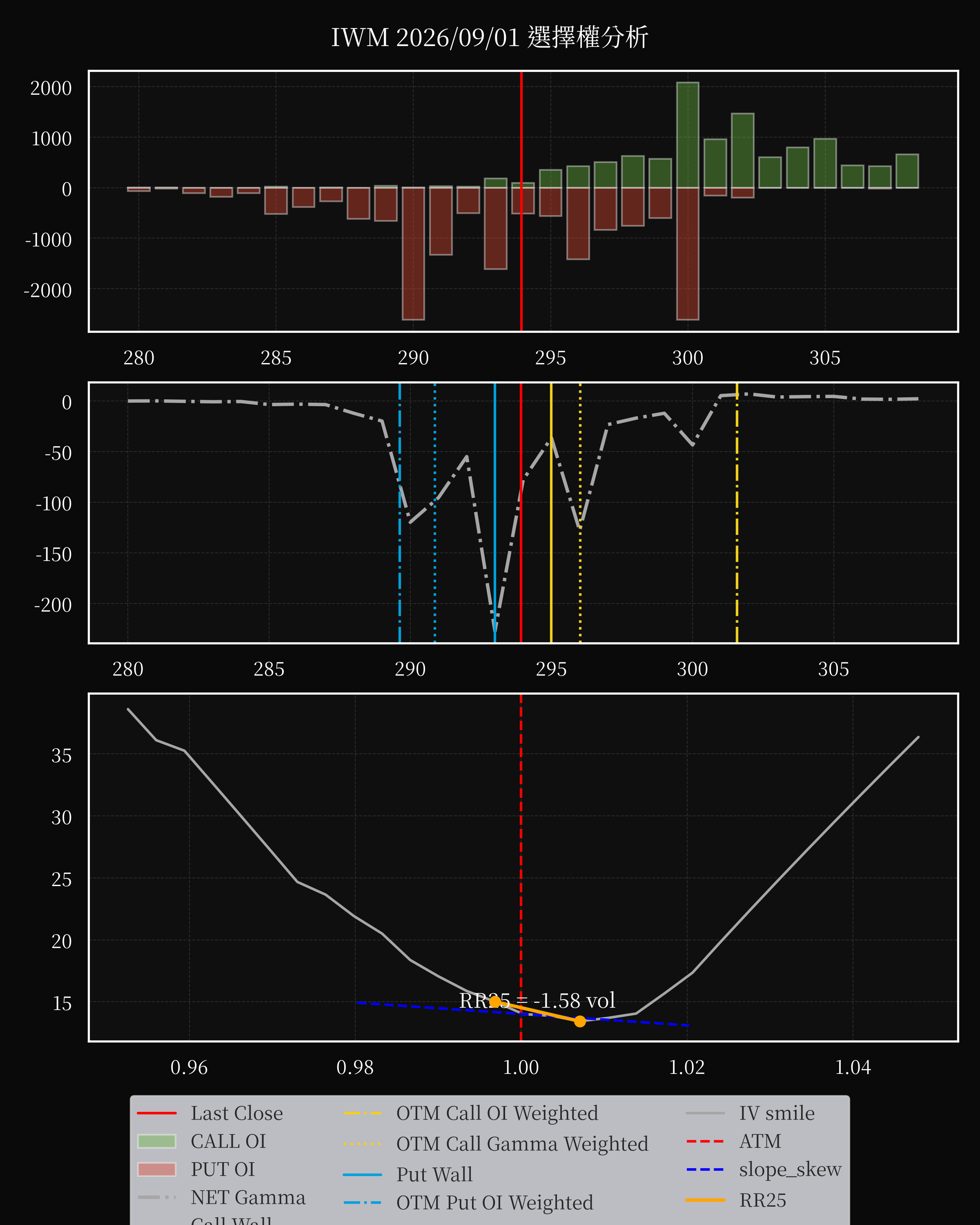Click the dash-dot yellow vertical line in gamma chart
This screenshot has width=980, height=1225.
(737, 512)
